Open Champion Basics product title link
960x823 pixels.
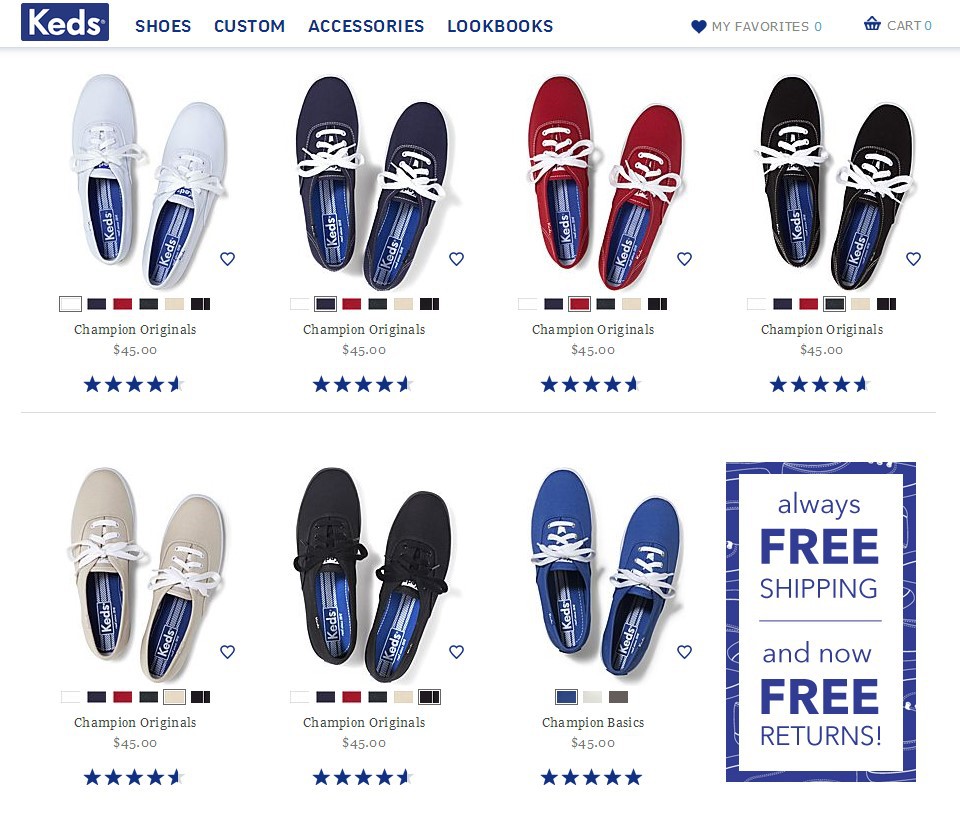[x=593, y=723]
